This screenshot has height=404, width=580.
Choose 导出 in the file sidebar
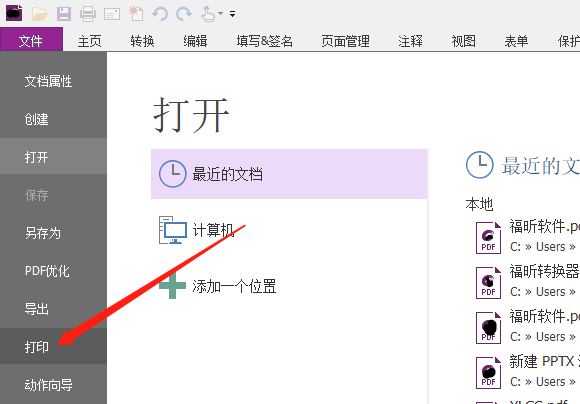[53, 309]
